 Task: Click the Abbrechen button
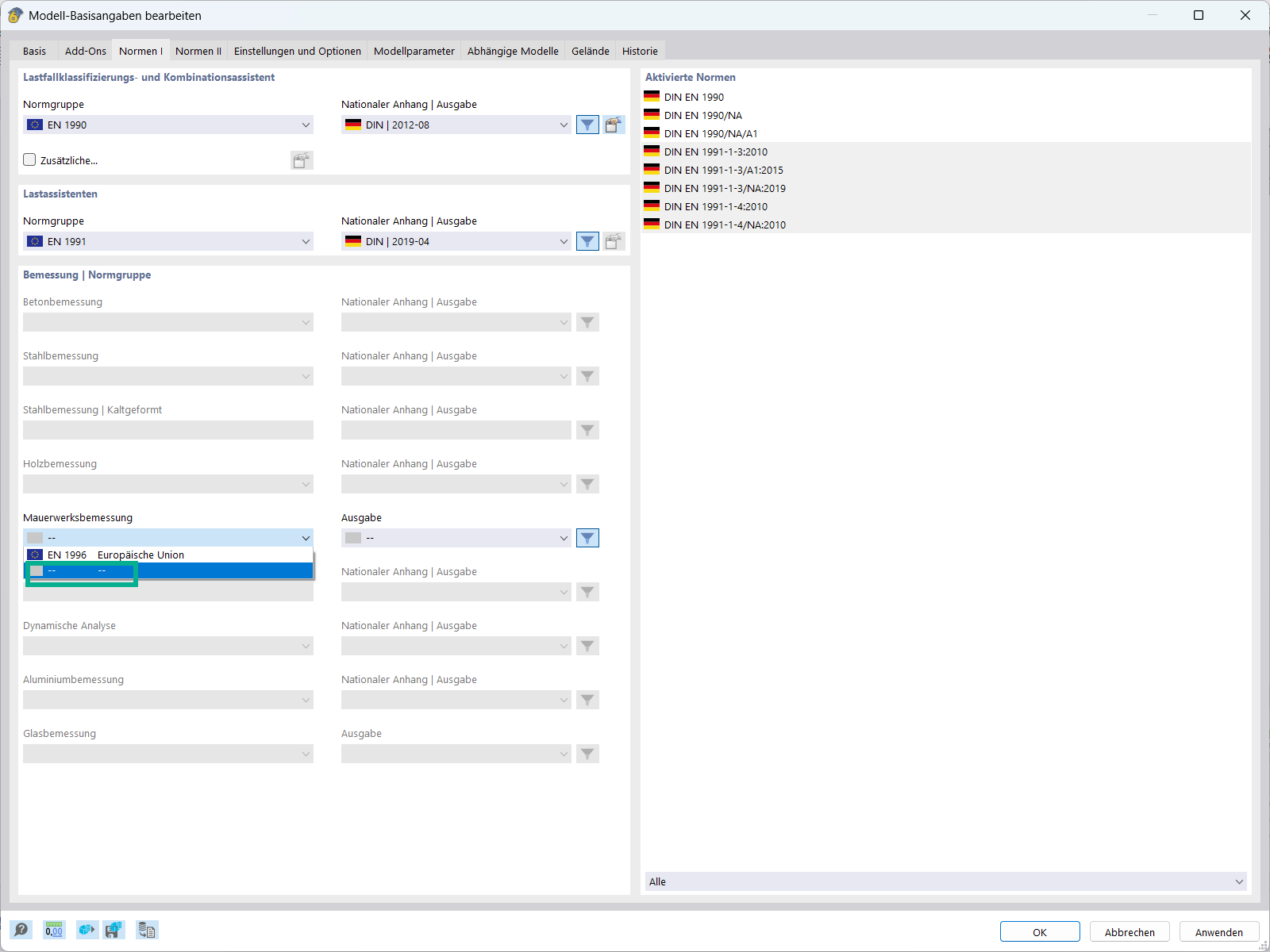tap(1130, 931)
